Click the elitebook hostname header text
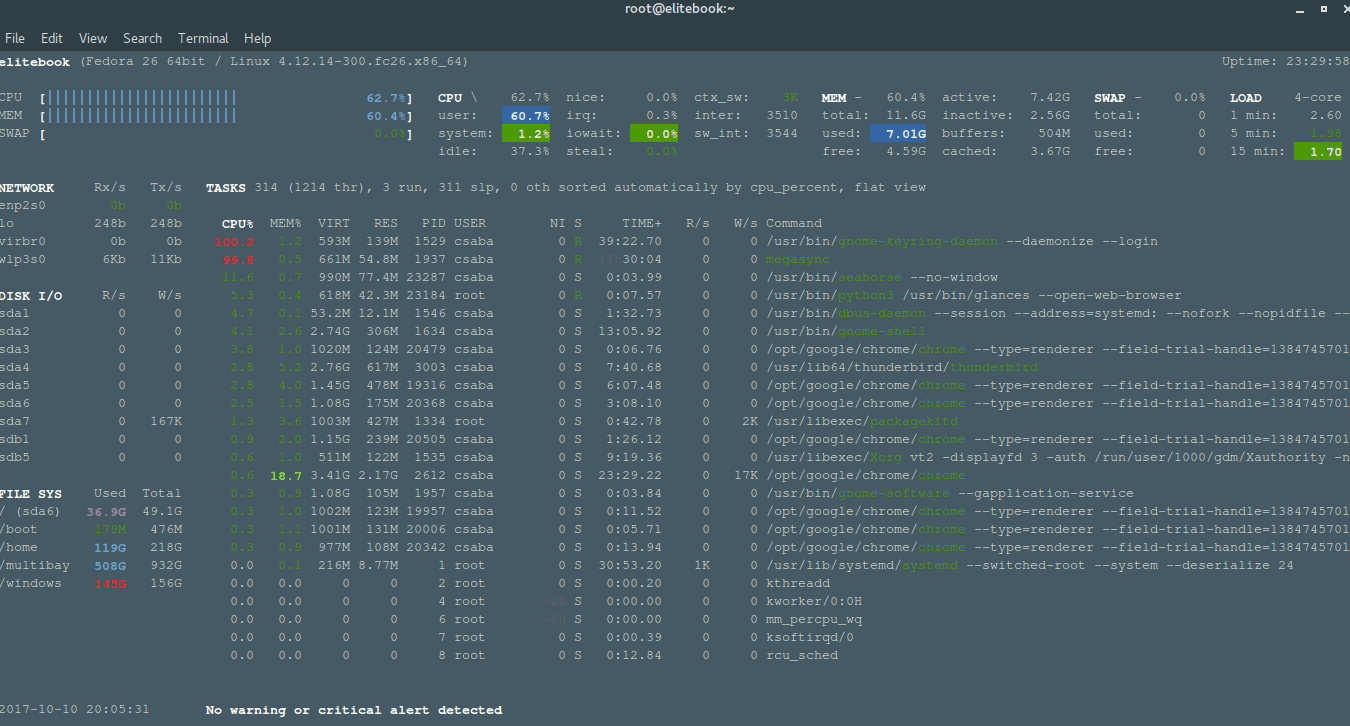 coord(35,62)
